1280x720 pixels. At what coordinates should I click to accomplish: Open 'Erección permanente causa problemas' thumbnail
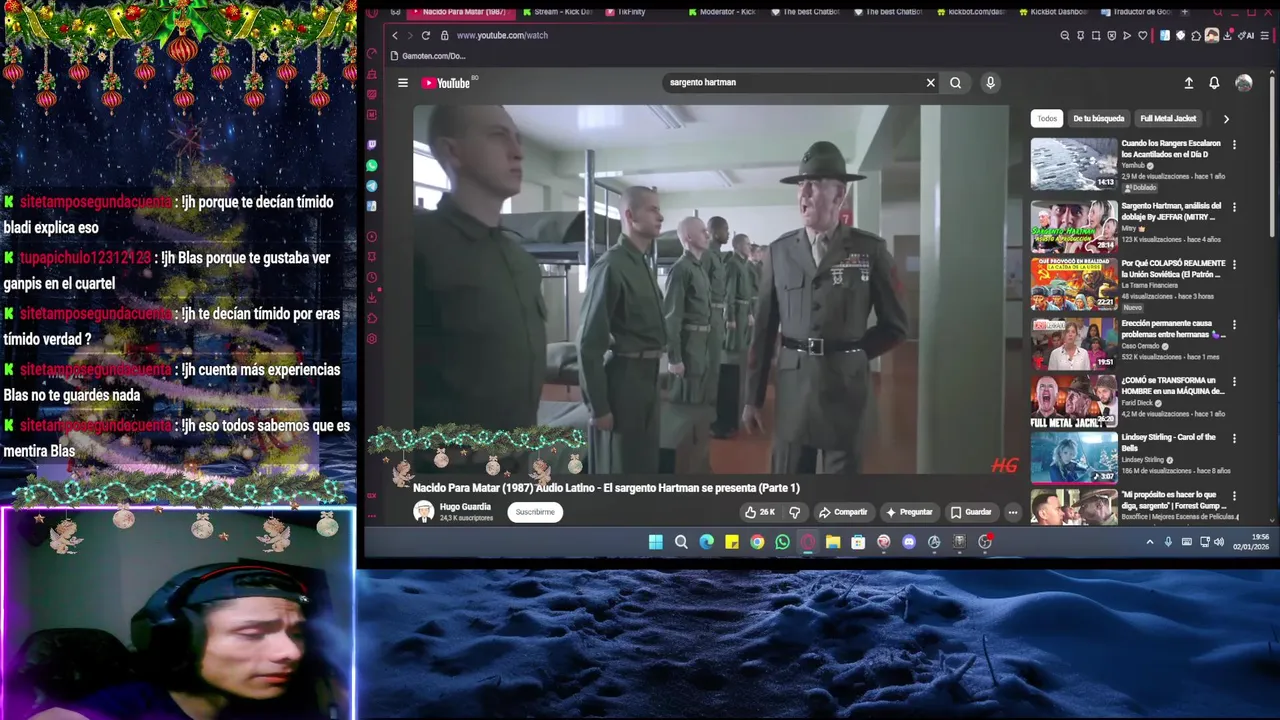[1074, 343]
